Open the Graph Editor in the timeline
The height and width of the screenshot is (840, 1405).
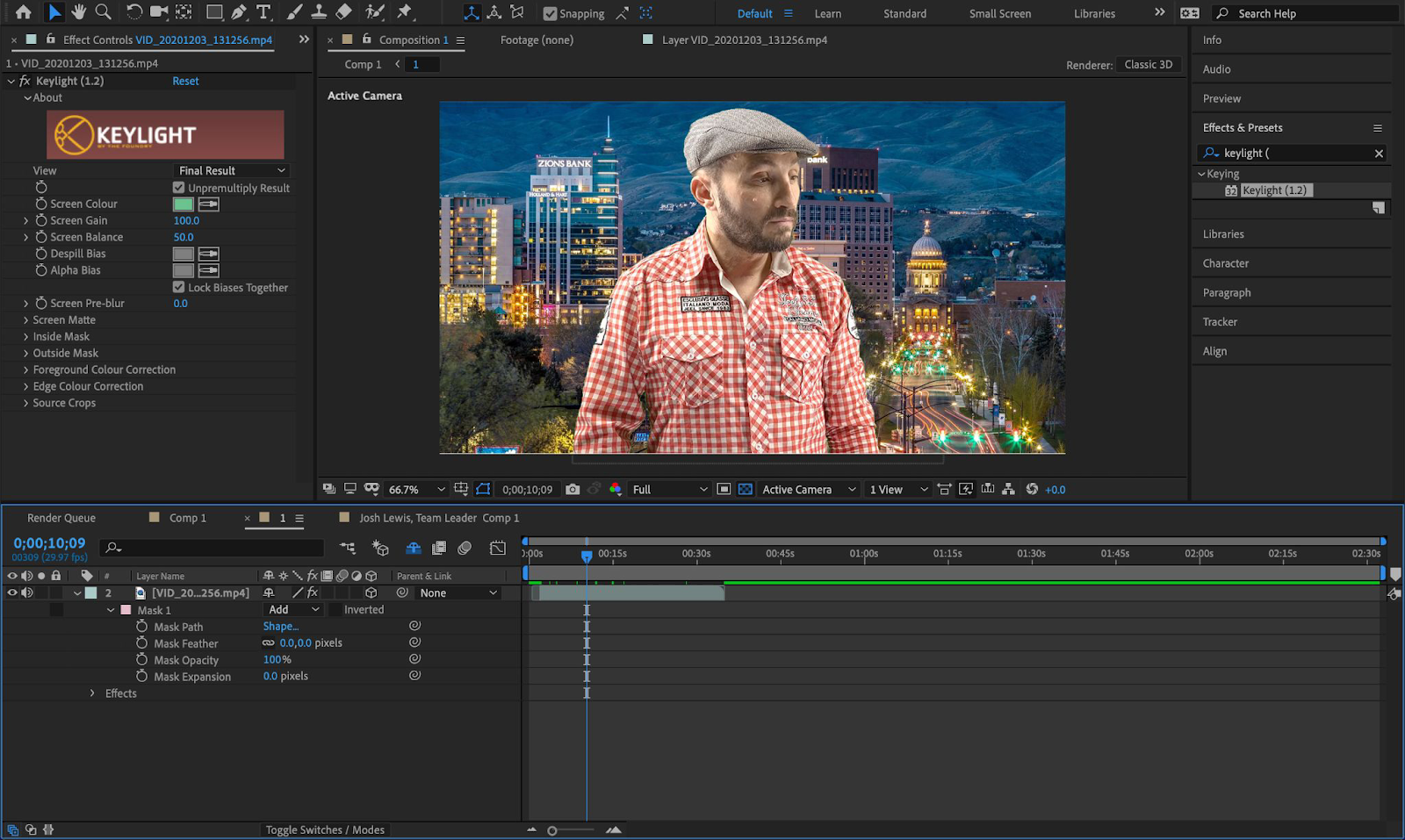tap(498, 548)
